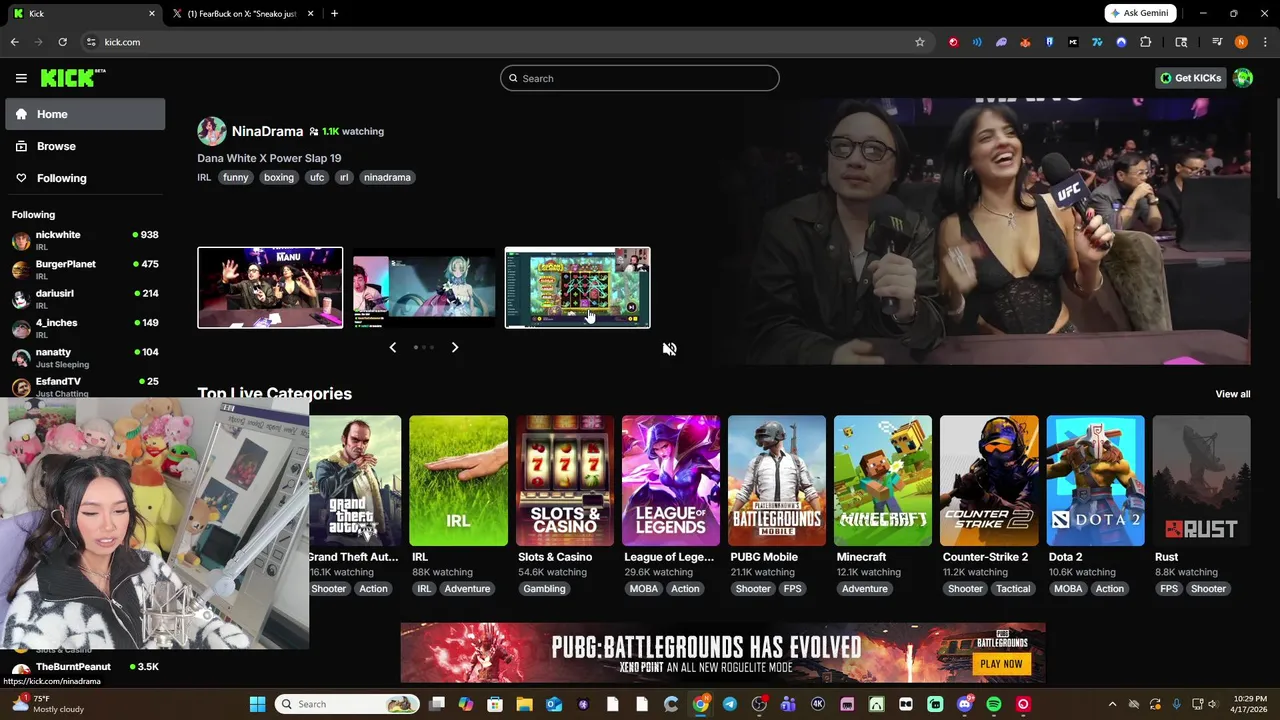
Task: Open the Windows Start menu
Action: click(257, 704)
